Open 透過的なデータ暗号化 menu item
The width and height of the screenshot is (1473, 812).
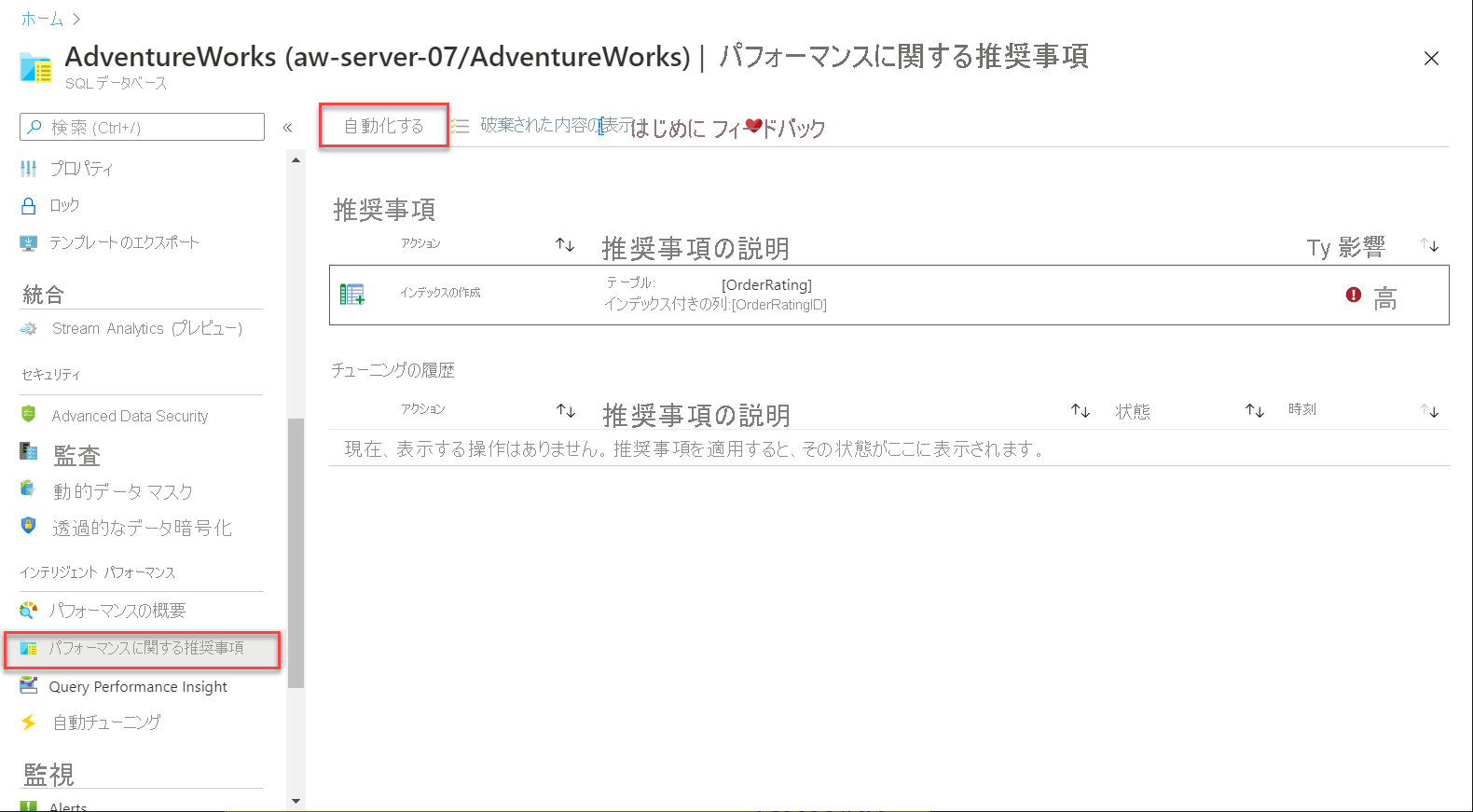tap(142, 528)
